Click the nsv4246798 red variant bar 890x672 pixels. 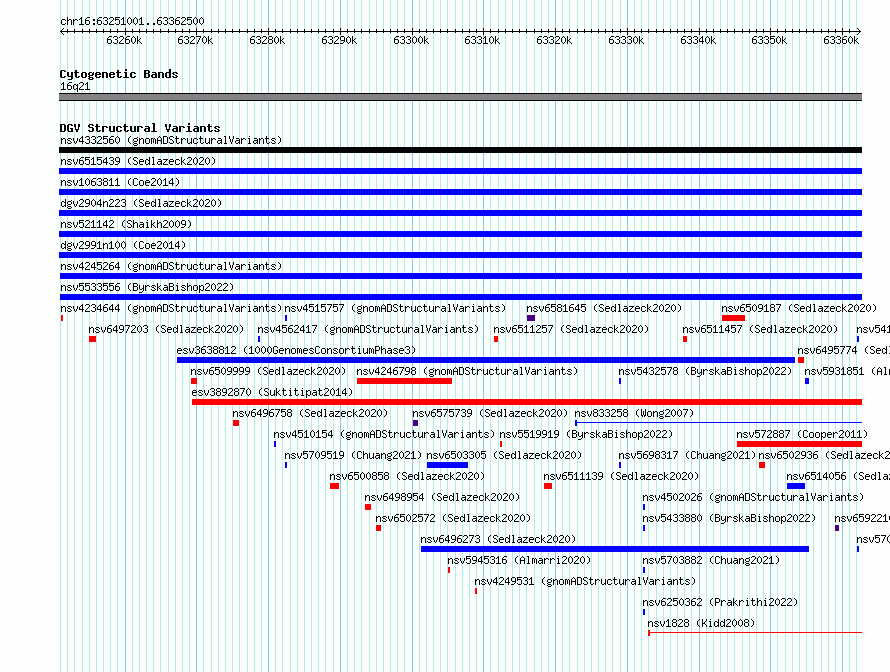click(x=404, y=381)
